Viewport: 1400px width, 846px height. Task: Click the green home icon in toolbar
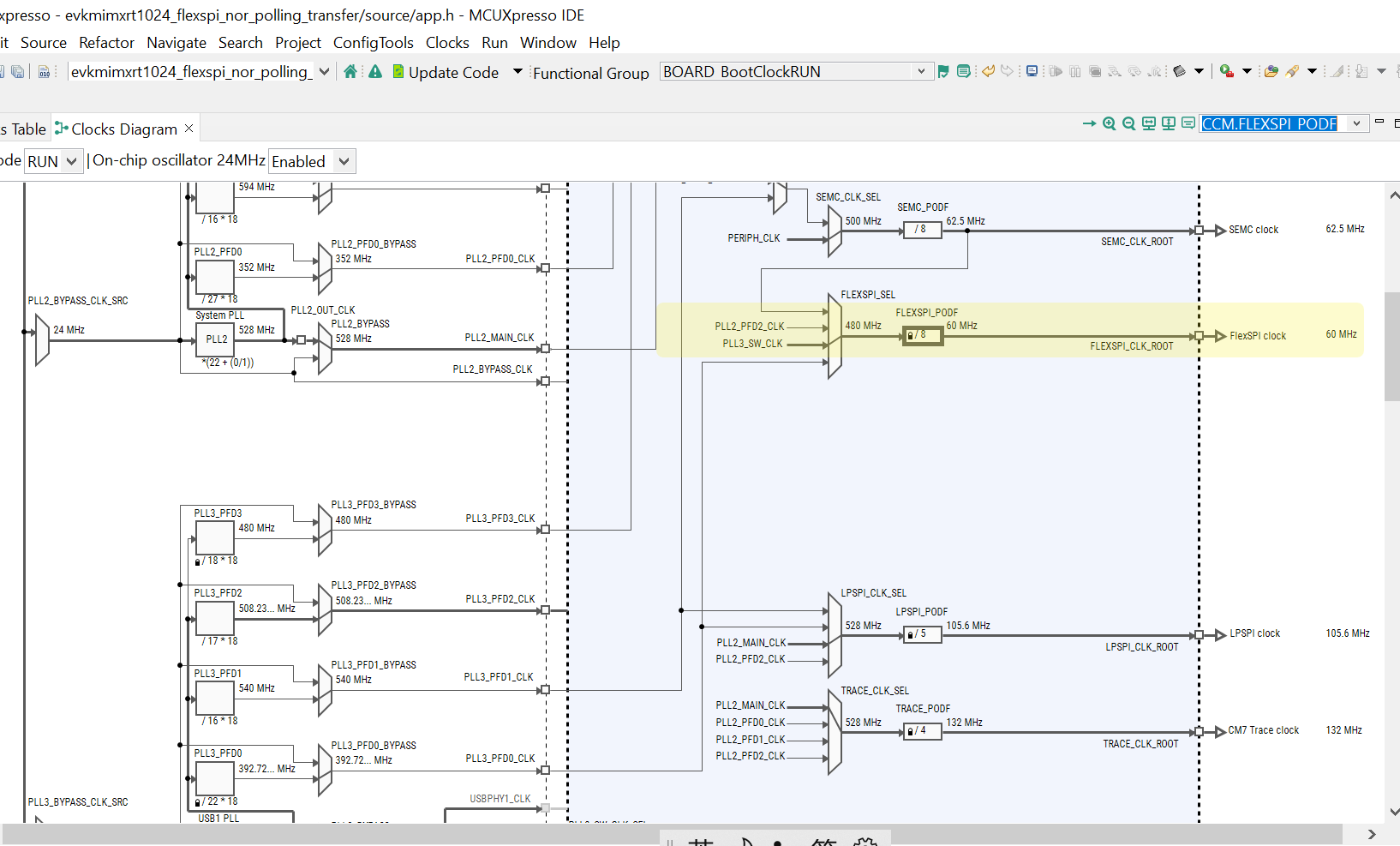[350, 72]
